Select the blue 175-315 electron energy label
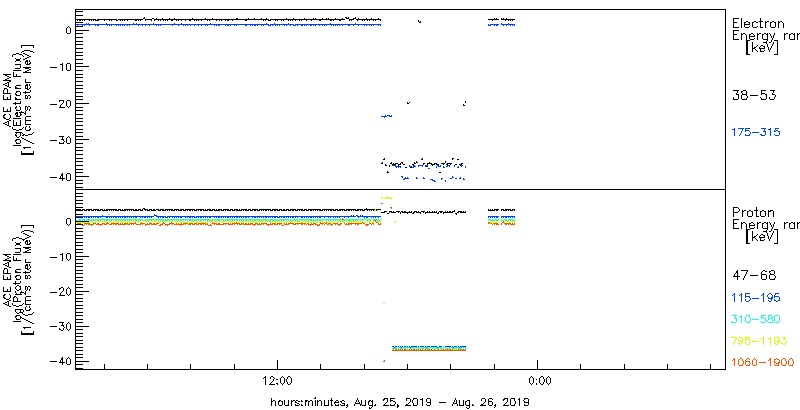 pos(756,132)
